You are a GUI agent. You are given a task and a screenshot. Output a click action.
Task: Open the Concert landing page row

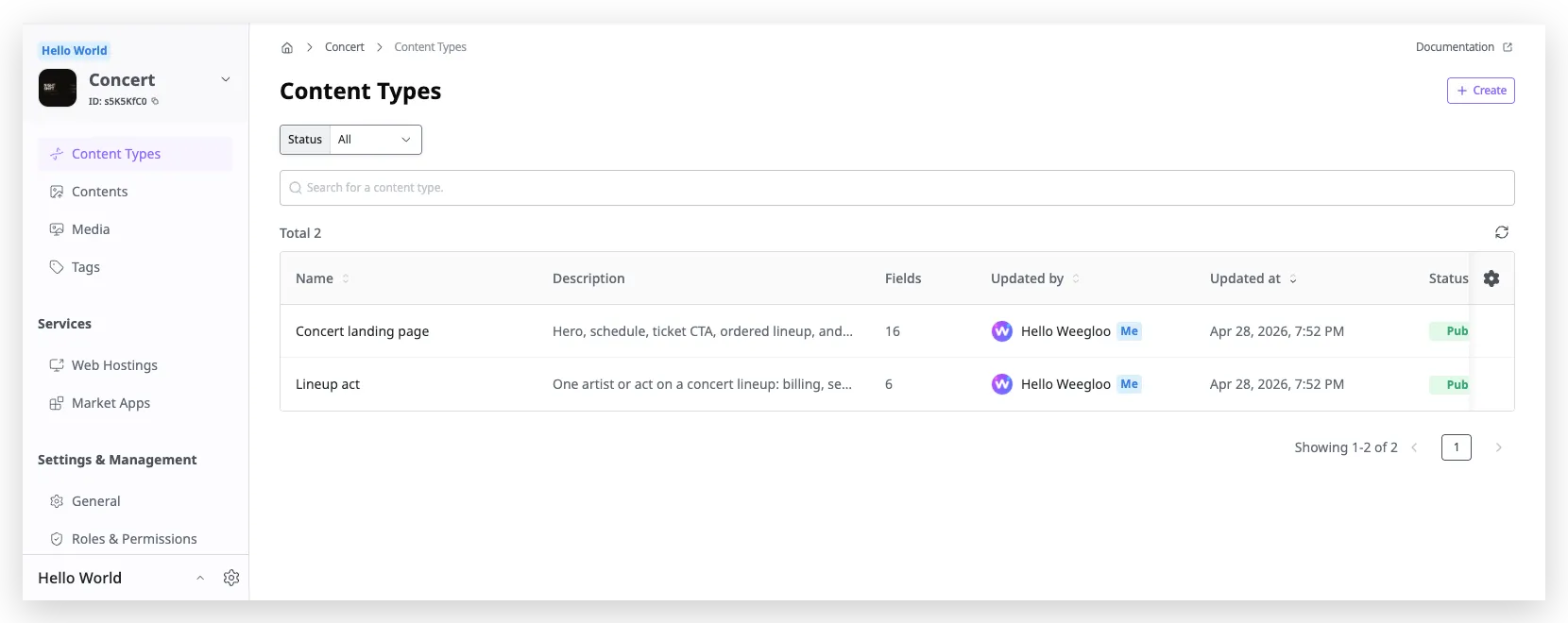coord(896,331)
